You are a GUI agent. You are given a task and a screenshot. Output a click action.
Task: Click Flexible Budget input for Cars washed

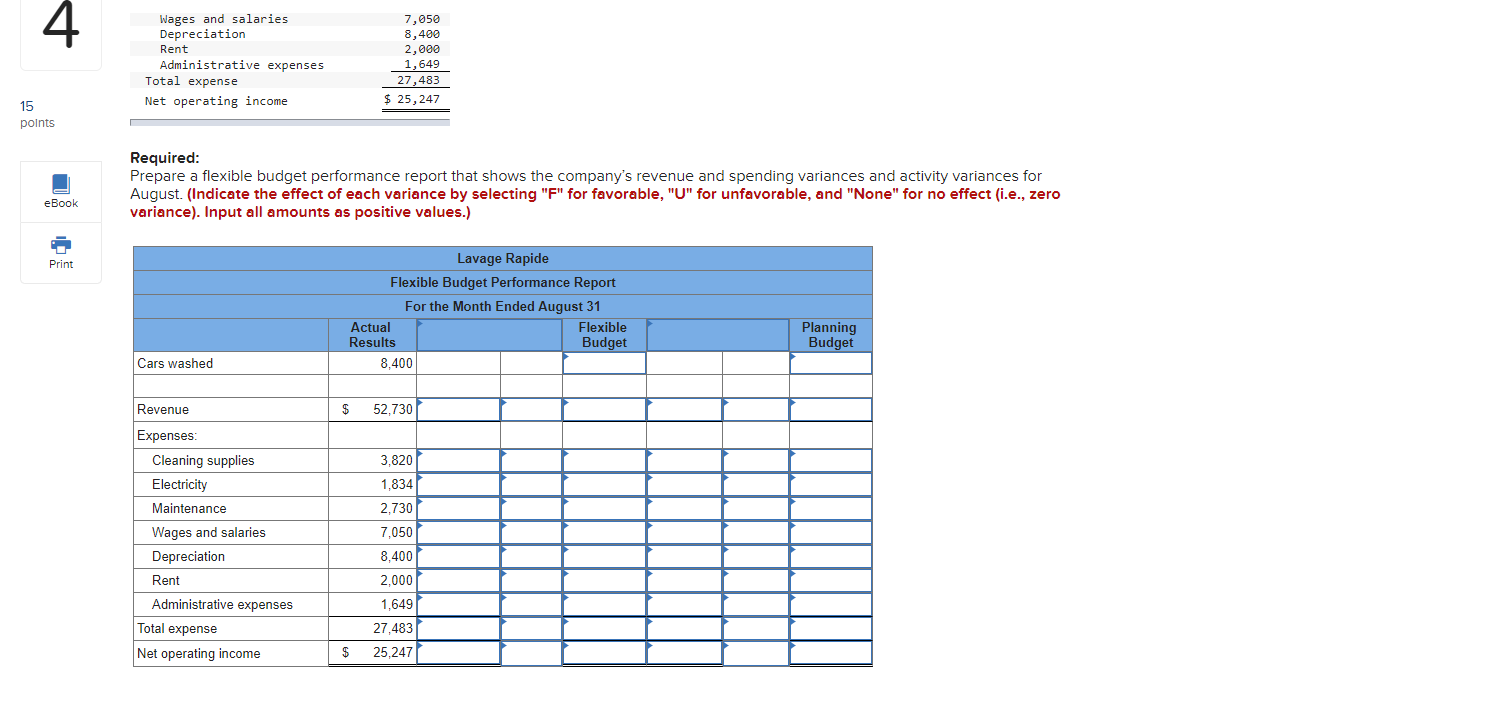604,363
